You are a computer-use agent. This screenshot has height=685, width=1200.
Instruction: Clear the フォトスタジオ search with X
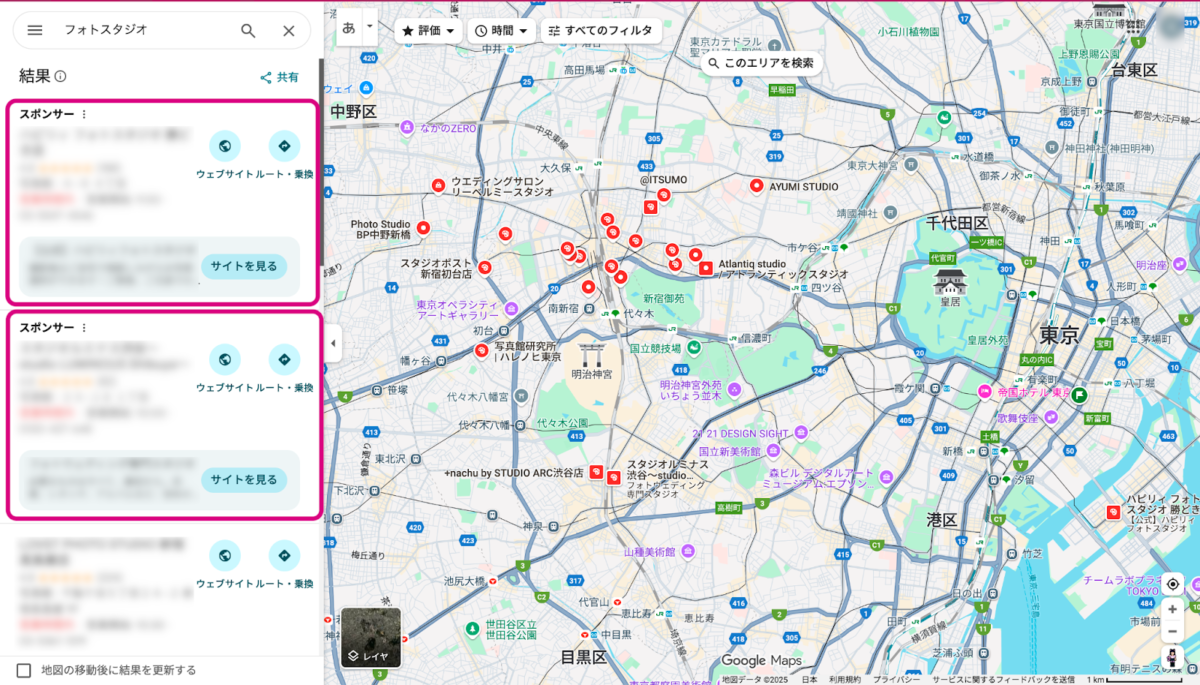tap(289, 30)
